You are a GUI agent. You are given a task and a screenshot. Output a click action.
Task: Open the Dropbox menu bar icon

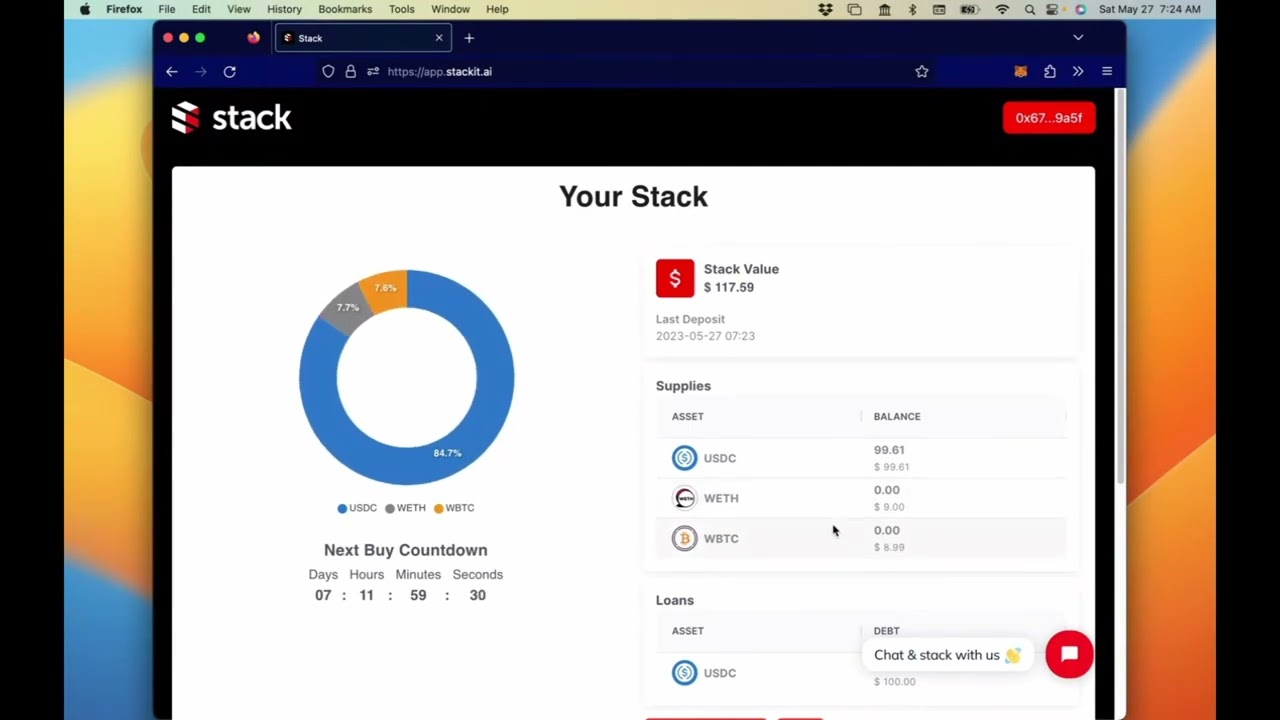825,9
